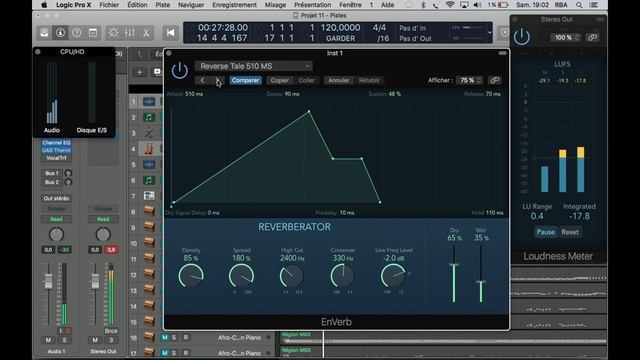
Task: Open the Bus 1 send slot
Action: [x=52, y=173]
